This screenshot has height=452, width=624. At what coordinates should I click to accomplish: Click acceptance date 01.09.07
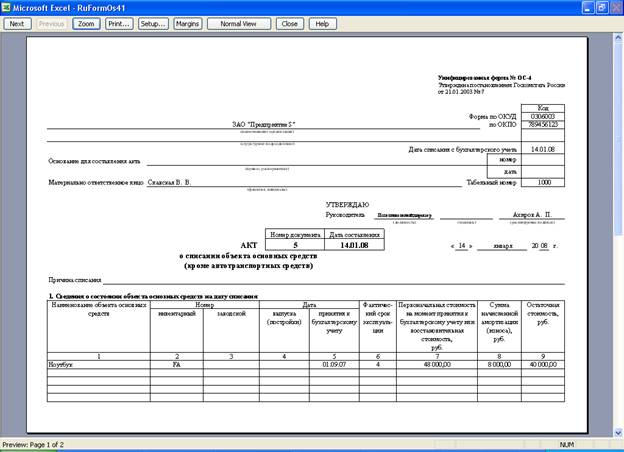(334, 364)
